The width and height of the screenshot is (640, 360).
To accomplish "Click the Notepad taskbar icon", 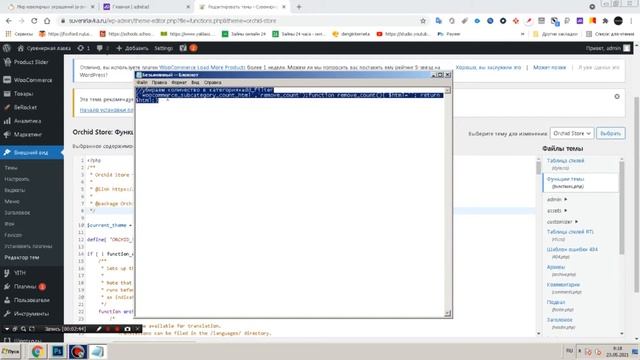I will [x=98, y=351].
